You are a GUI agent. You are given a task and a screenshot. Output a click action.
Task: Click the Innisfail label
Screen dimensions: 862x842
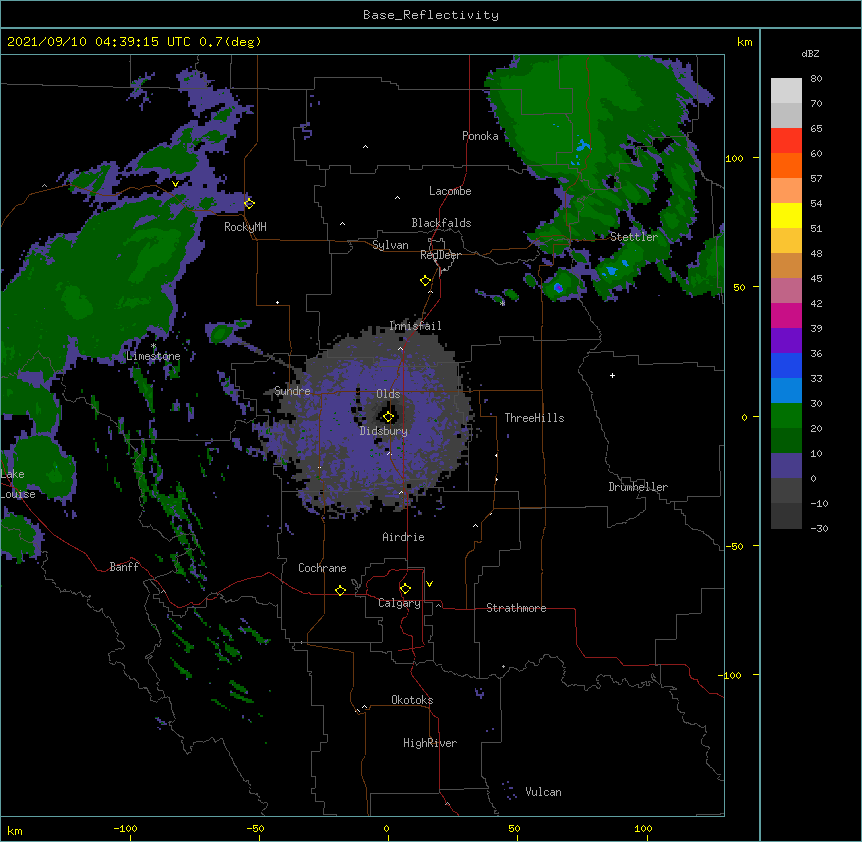tap(415, 326)
